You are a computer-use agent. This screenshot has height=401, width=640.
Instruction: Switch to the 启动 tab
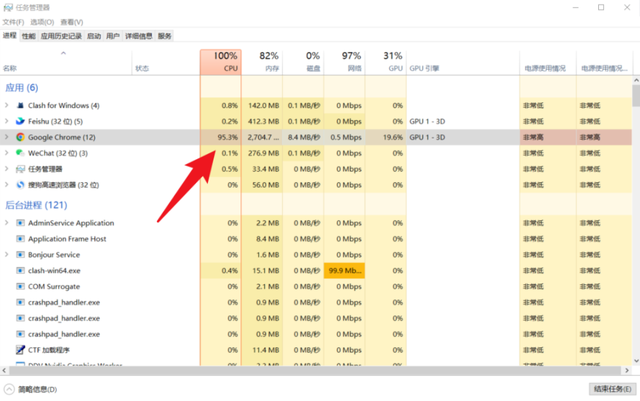tap(94, 36)
